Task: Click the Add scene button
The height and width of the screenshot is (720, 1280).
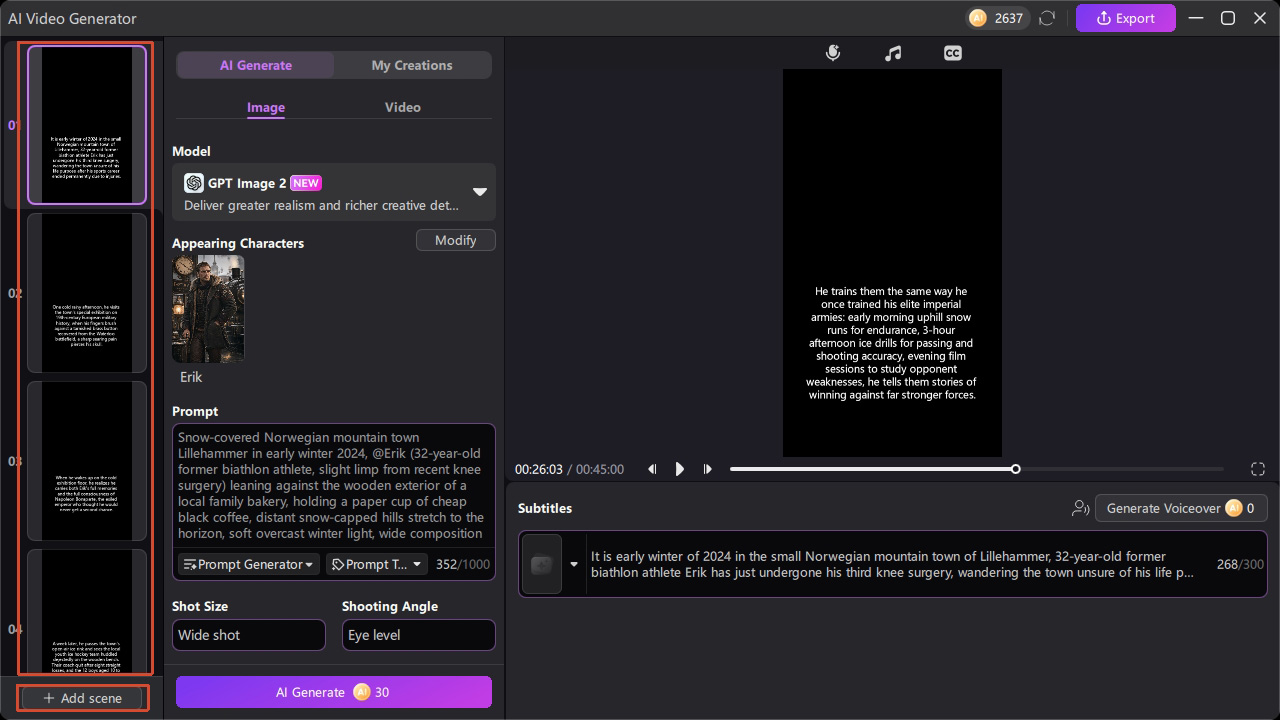Action: [83, 698]
